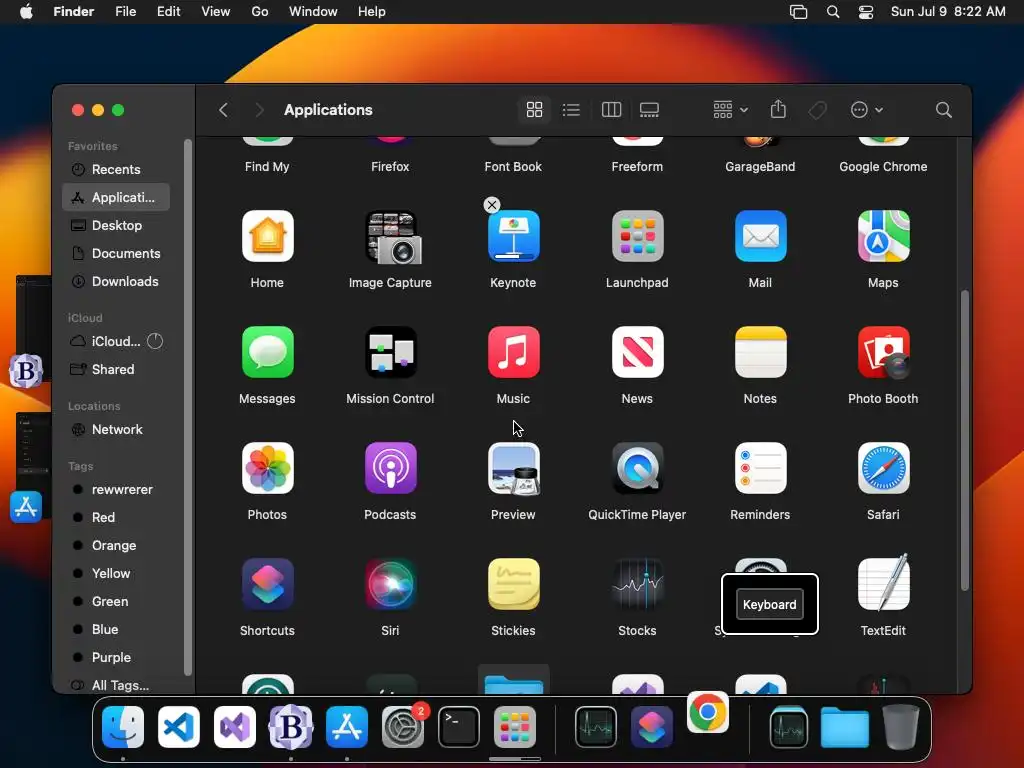
Task: Select the News app icon
Action: pyautogui.click(x=637, y=352)
